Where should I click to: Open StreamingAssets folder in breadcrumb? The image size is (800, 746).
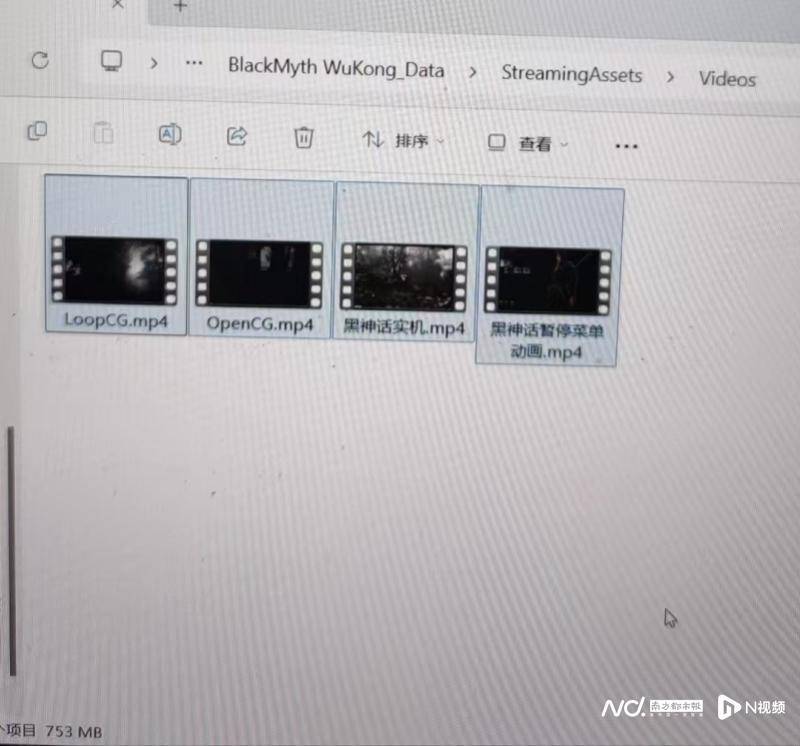click(571, 74)
